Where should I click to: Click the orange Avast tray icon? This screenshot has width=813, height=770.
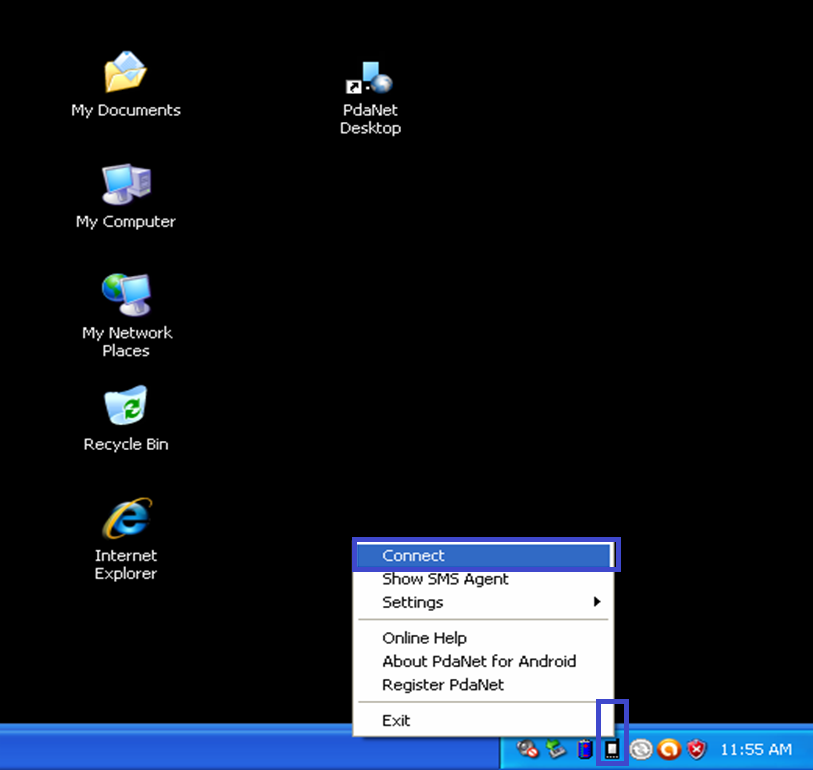[x=669, y=750]
